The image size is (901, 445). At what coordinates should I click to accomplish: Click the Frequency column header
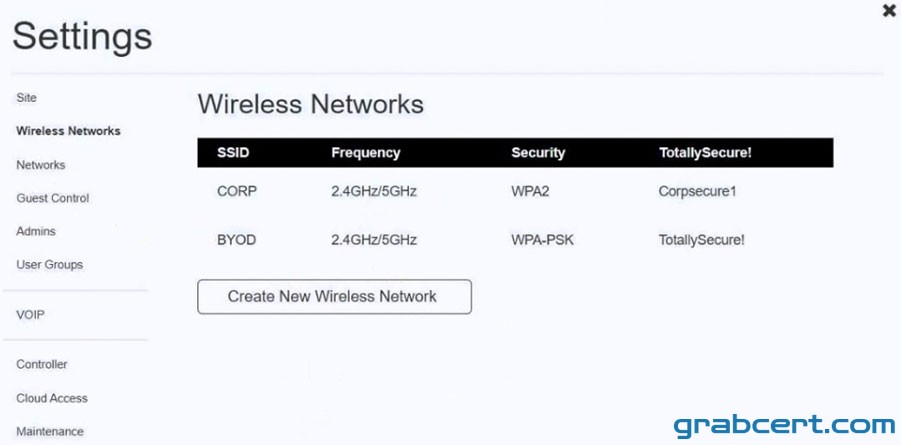tap(365, 153)
